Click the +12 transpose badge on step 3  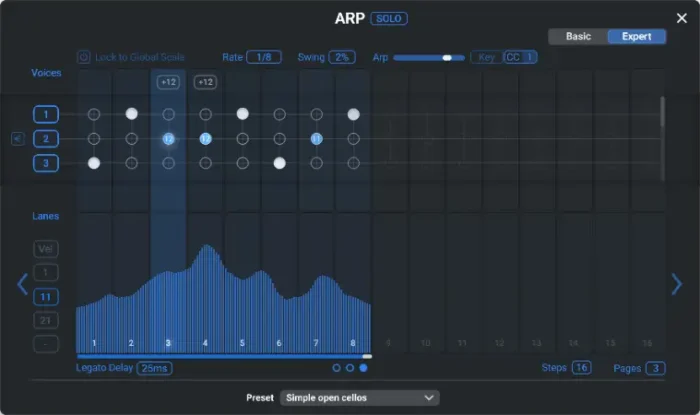168,82
